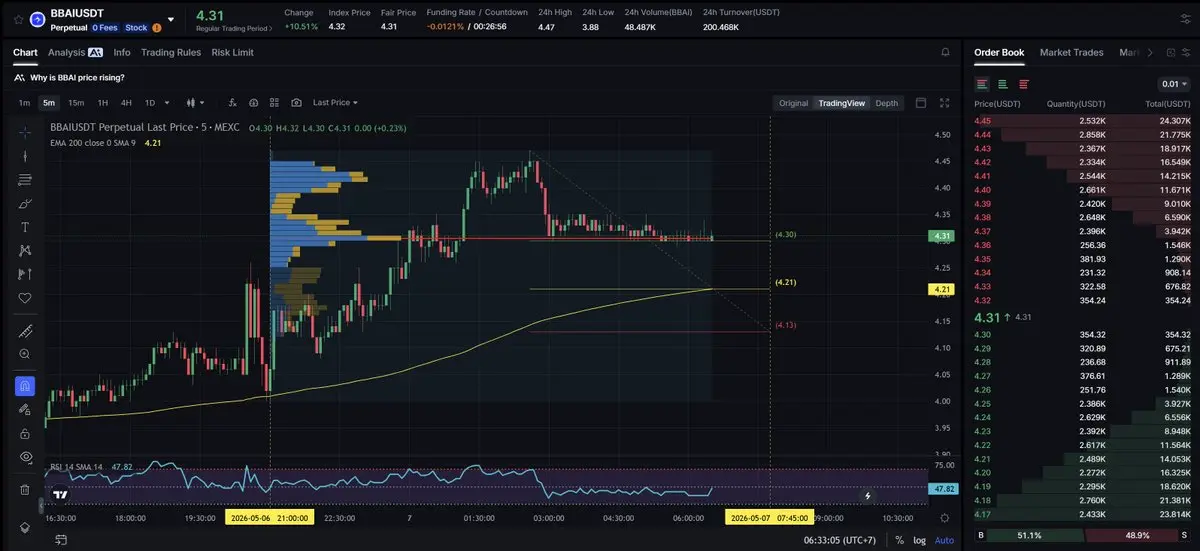1200x551 pixels.
Task: Toggle magnet mode in drawing toolbar
Action: coord(25,385)
